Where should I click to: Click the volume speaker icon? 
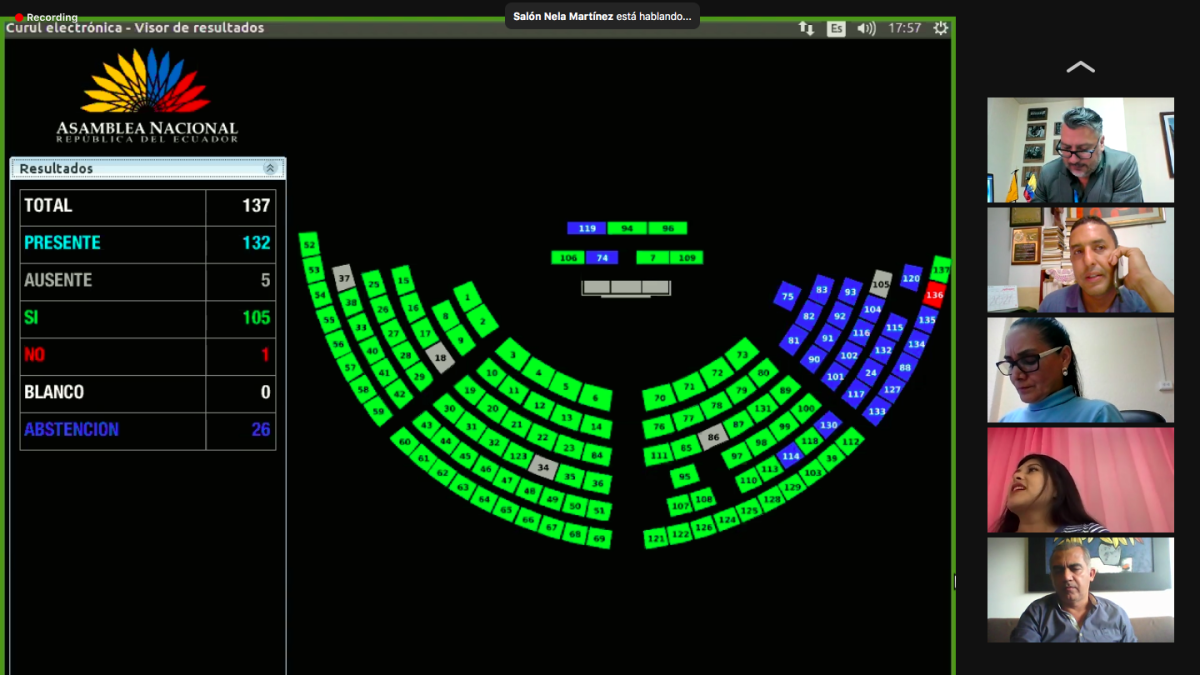tap(866, 28)
